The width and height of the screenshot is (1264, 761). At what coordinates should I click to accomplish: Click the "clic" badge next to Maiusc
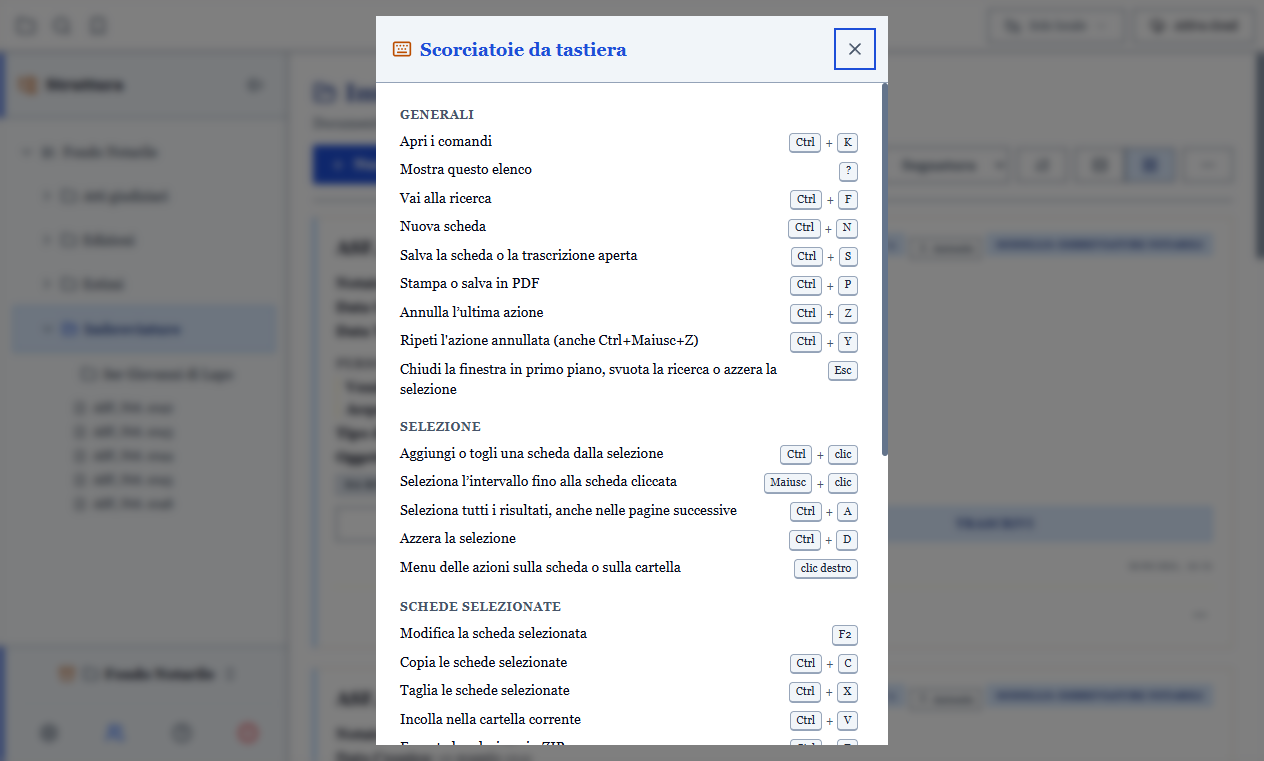coord(843,483)
